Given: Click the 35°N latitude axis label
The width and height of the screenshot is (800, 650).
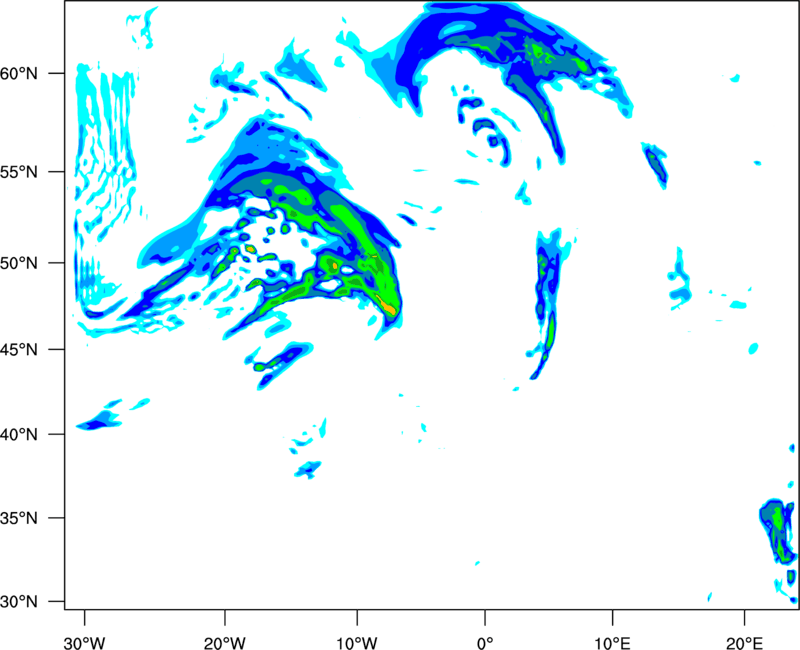Looking at the screenshot, I should [x=19, y=518].
